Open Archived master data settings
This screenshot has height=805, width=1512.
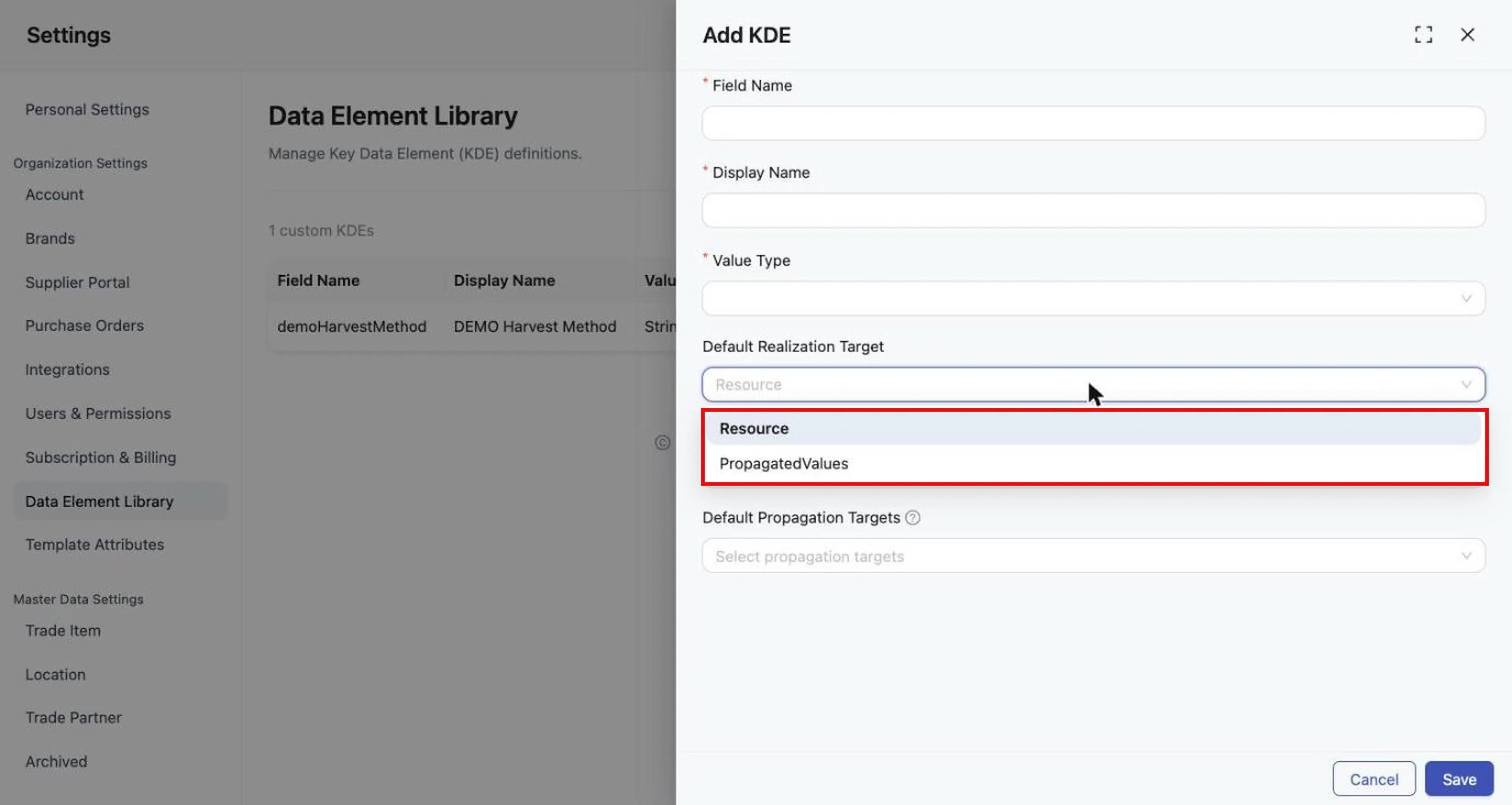(56, 762)
